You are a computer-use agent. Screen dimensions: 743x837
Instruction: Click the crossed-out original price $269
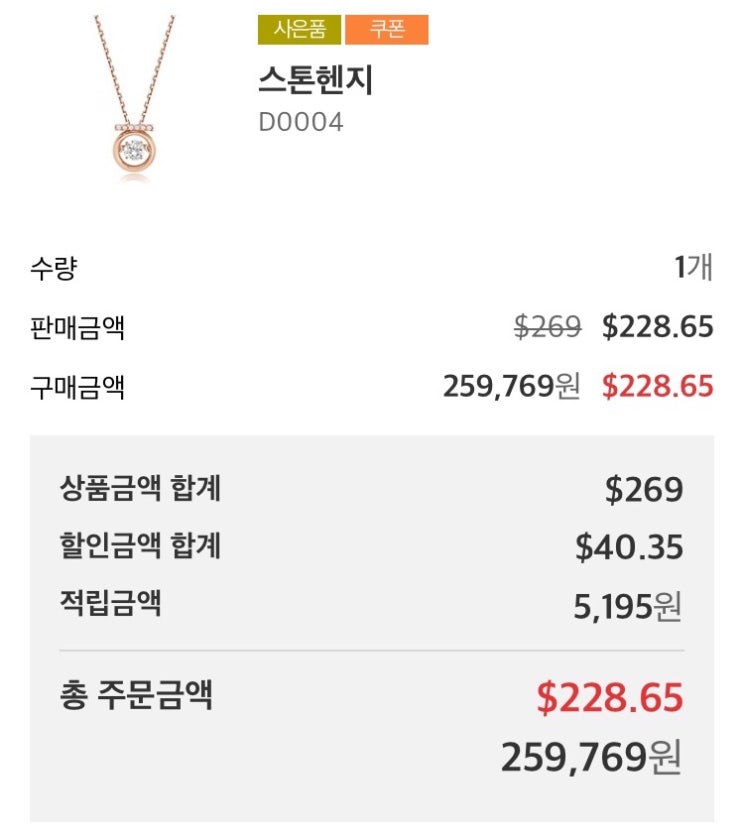(547, 327)
